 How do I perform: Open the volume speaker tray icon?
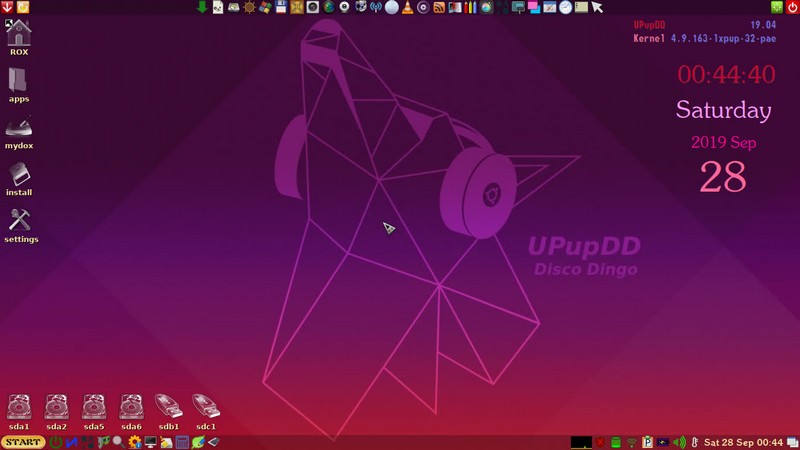679,442
